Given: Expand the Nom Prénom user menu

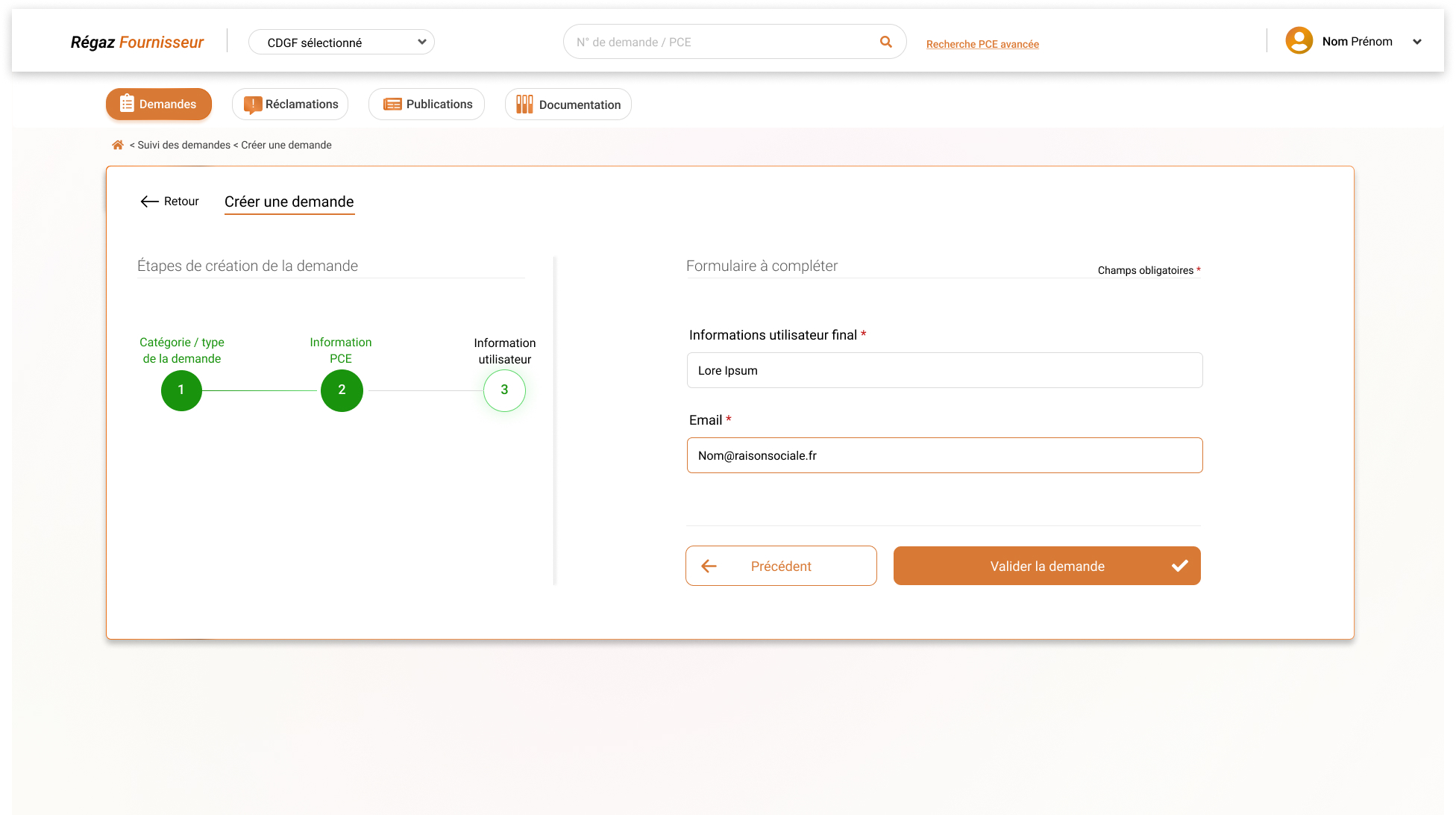Looking at the screenshot, I should (1416, 42).
